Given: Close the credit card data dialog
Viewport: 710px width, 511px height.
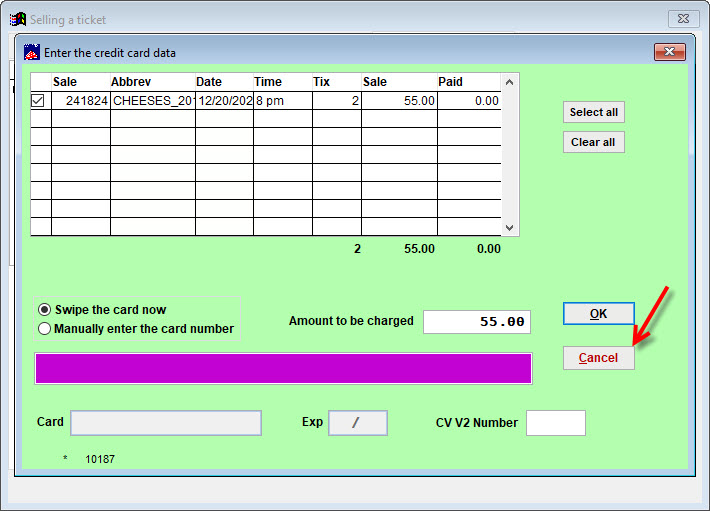Looking at the screenshot, I should point(668,52).
